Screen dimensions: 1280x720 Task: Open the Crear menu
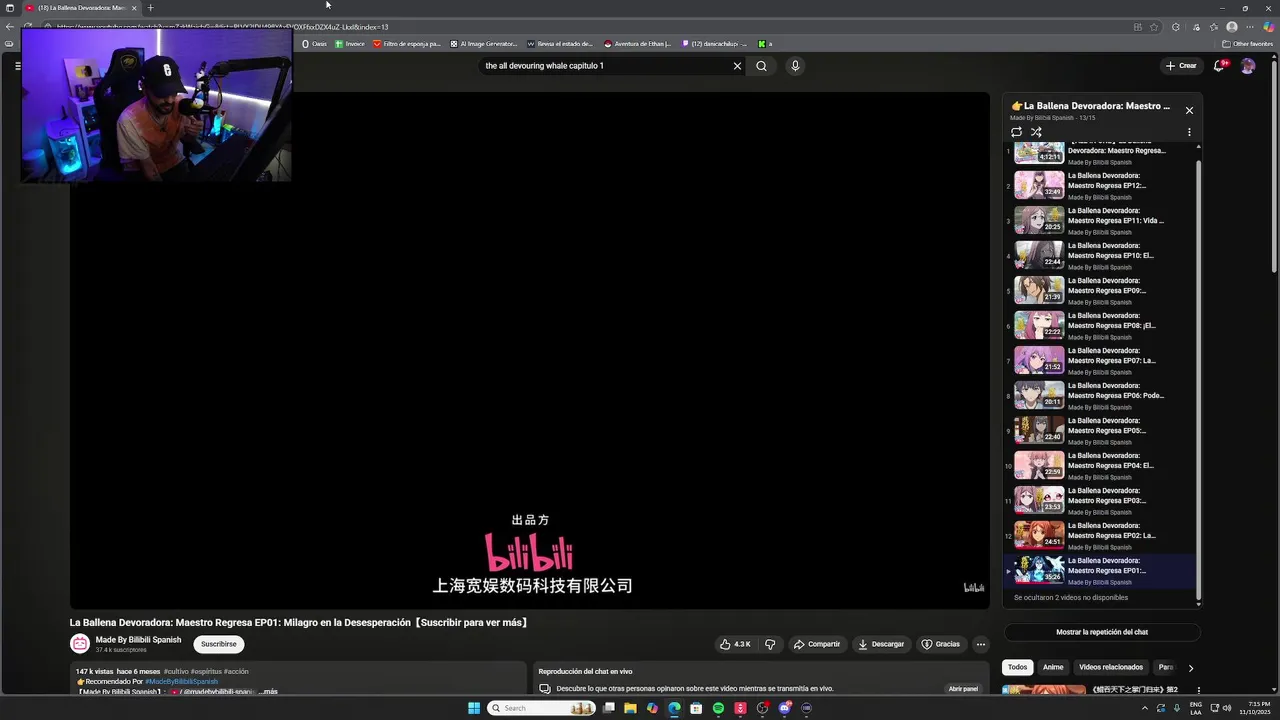1181,66
